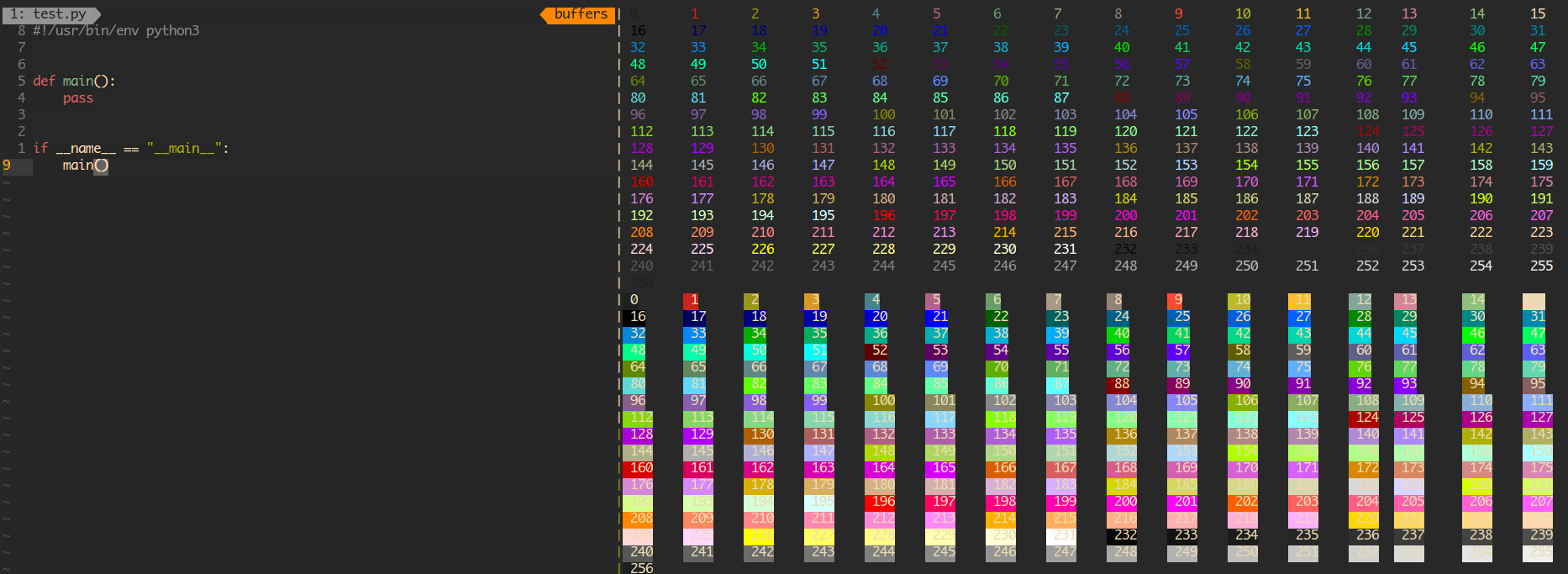This screenshot has width=1568, height=574.
Task: Pick the red background swatch labeled 1
Action: [x=692, y=300]
